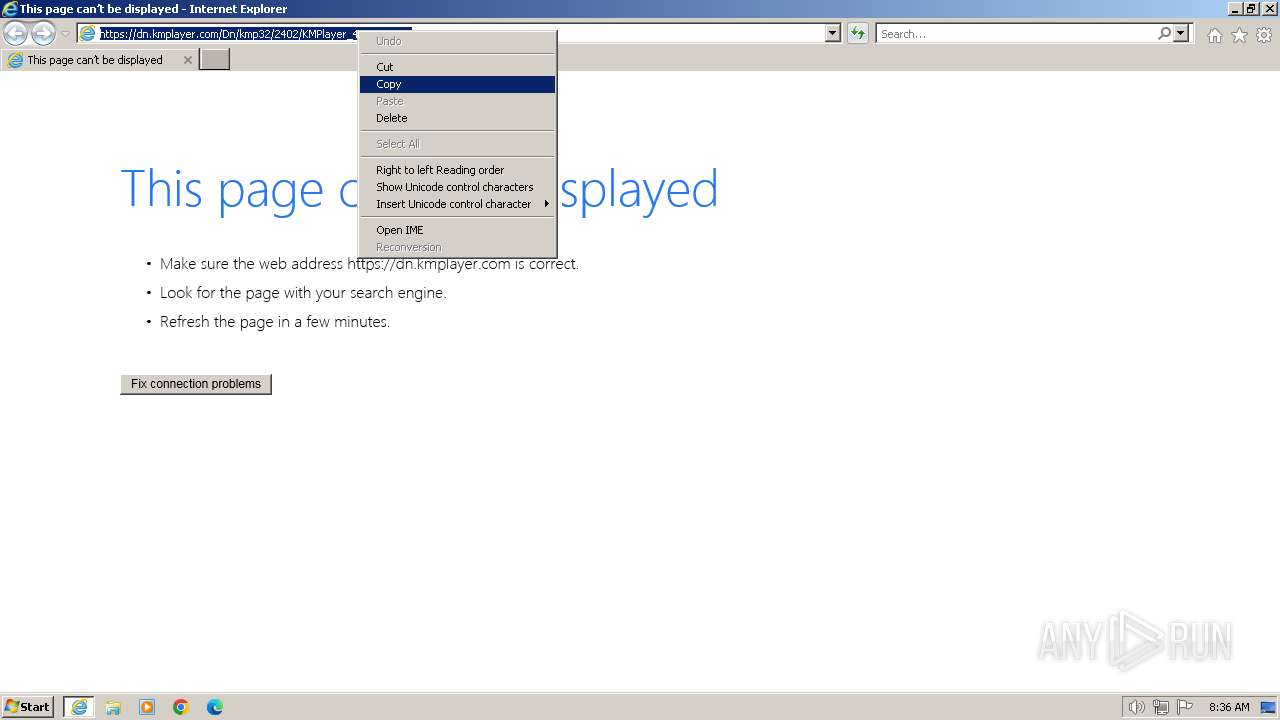Launch Microsoft Edge from taskbar
Screen dimensions: 1280x720
pos(215,707)
